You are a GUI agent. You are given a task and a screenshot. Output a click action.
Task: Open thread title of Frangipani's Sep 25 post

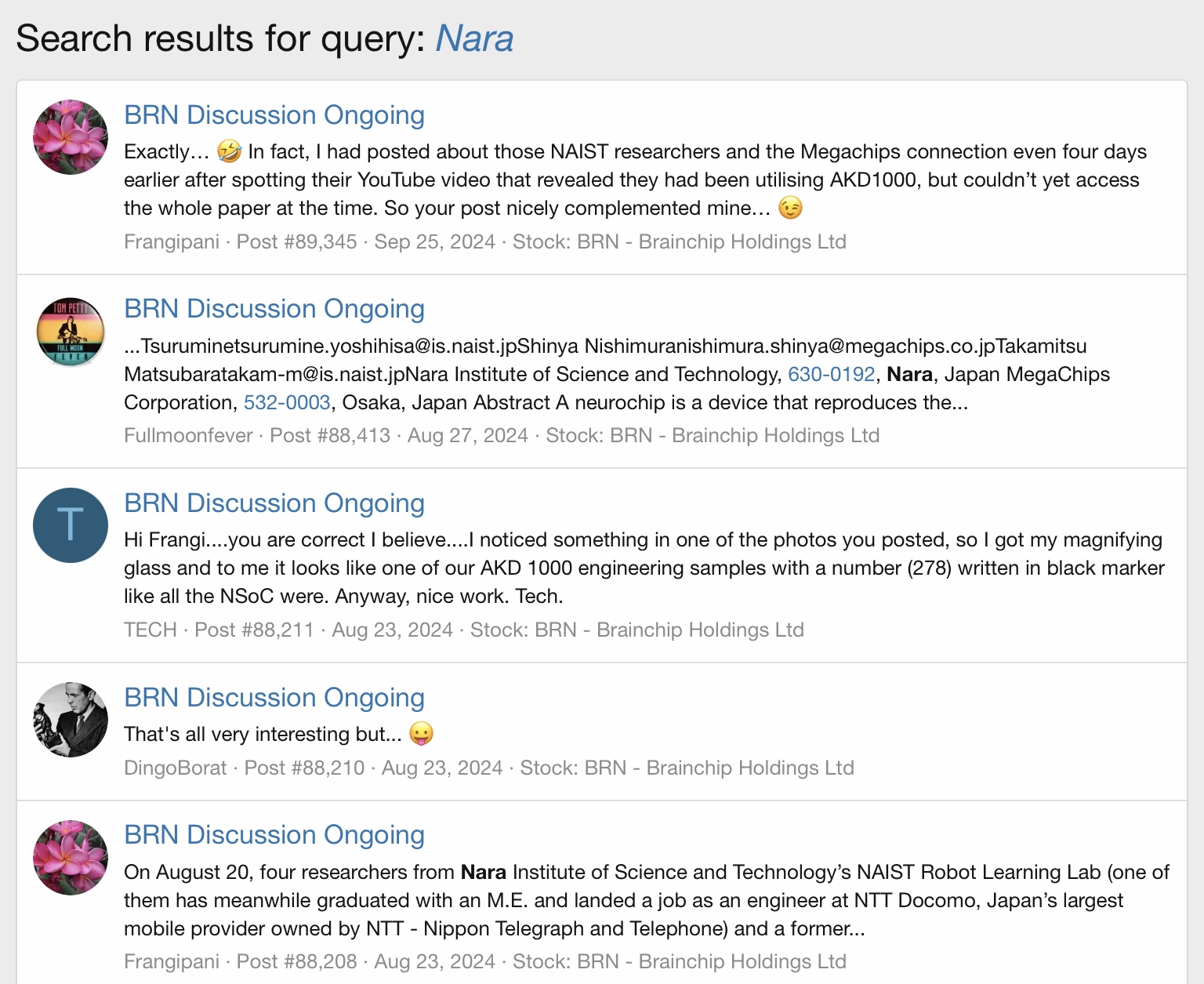coord(274,115)
